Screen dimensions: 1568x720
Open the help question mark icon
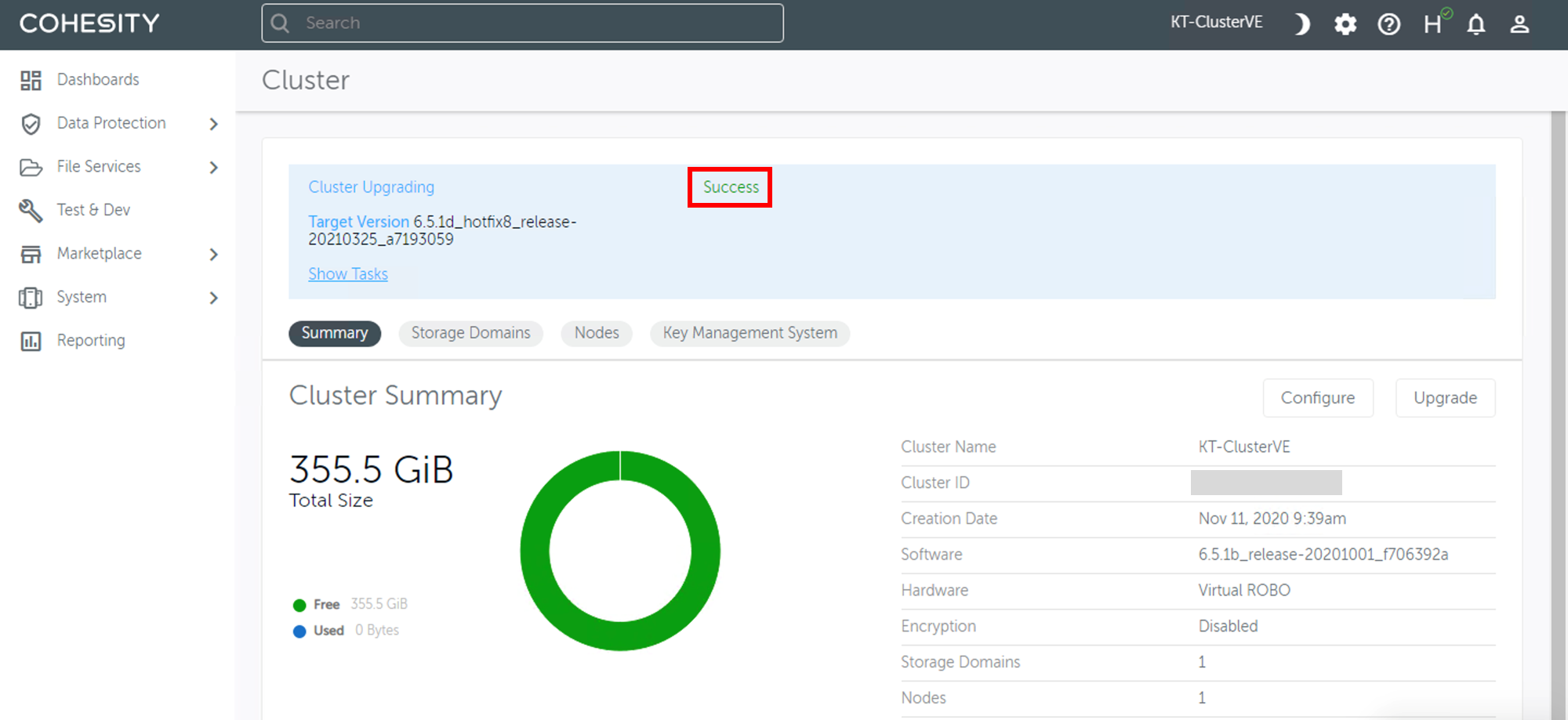pos(1389,24)
